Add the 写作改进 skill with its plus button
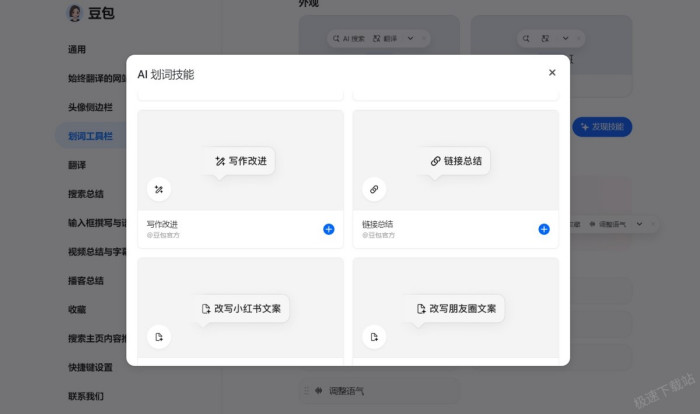Image resolution: width=700 pixels, height=414 pixels. (x=329, y=229)
